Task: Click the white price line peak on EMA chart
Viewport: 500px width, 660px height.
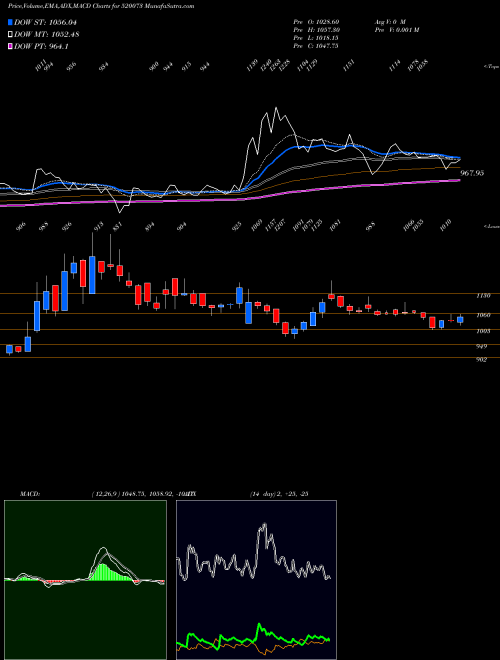Action: click(x=277, y=108)
